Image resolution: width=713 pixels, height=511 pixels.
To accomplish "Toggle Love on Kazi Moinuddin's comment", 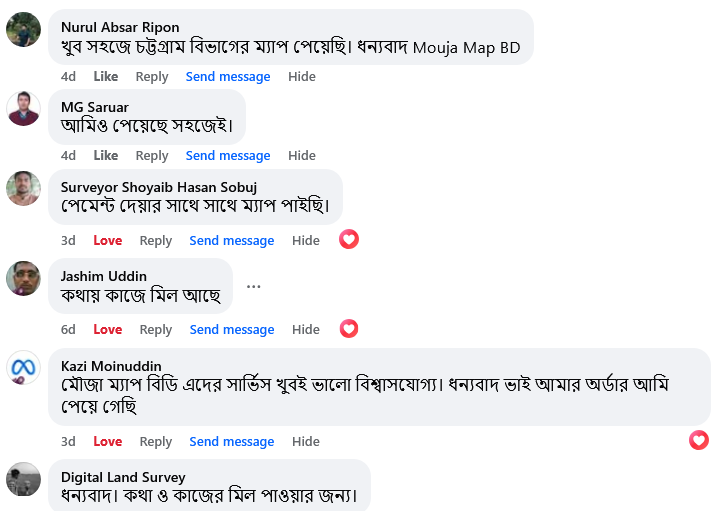I will point(108,442).
